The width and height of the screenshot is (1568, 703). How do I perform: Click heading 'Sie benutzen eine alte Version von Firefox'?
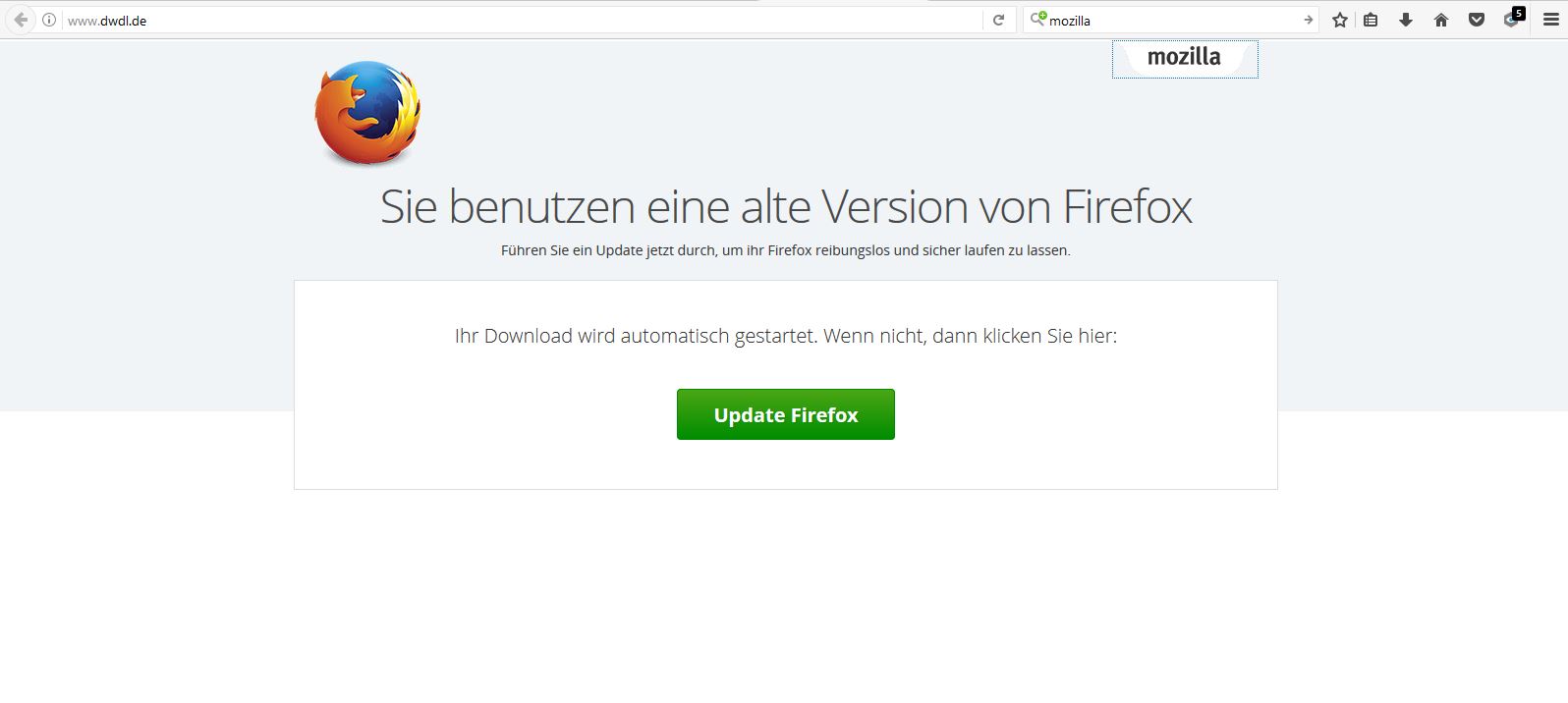[x=786, y=206]
